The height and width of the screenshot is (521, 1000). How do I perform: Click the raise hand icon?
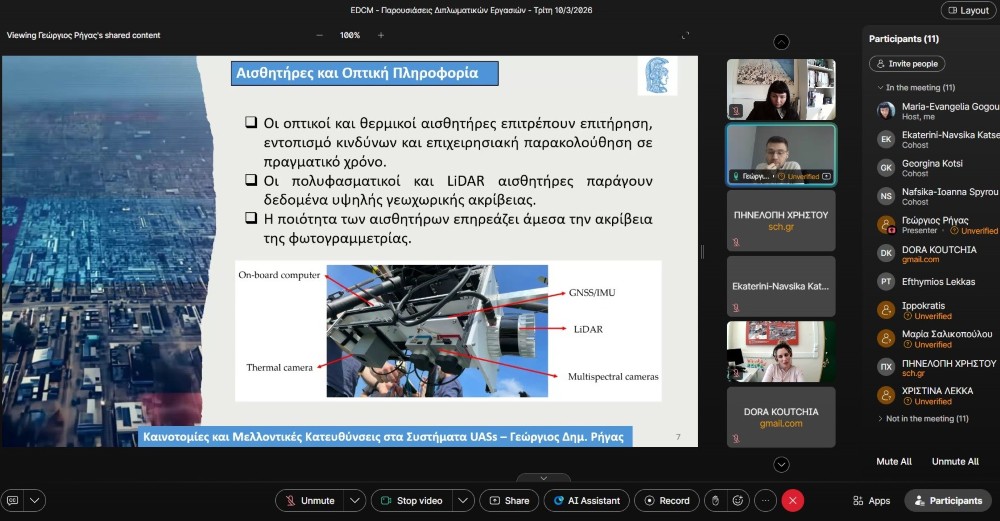coord(713,500)
